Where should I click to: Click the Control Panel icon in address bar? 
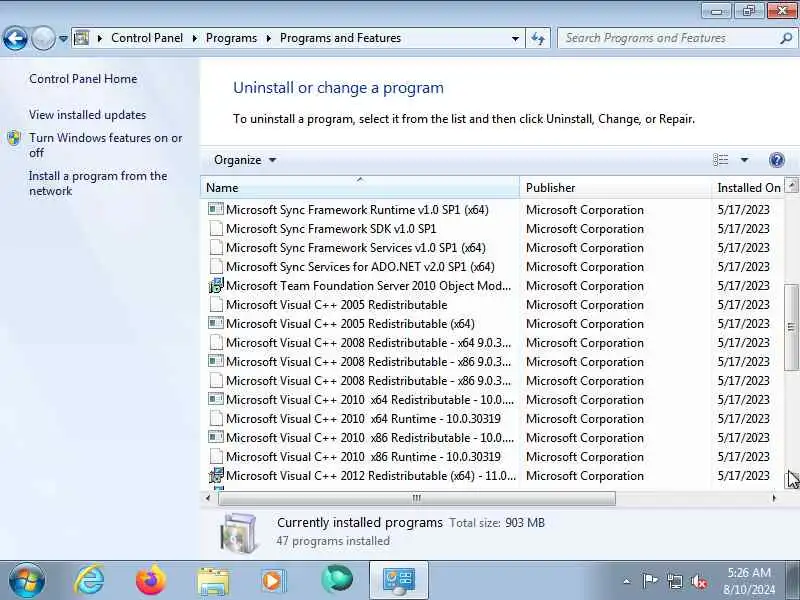click(x=82, y=38)
